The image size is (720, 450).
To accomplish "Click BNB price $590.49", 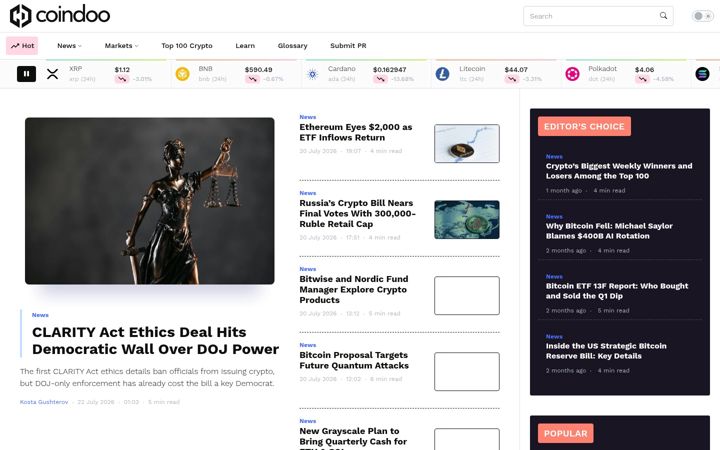I will 259,70.
